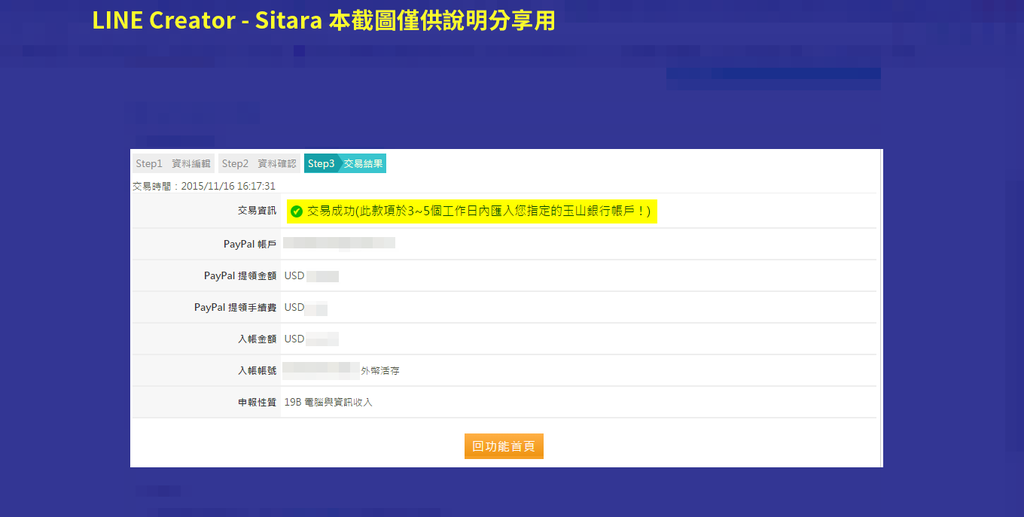
Task: Click the PayPal 帳戶 label
Action: point(249,244)
